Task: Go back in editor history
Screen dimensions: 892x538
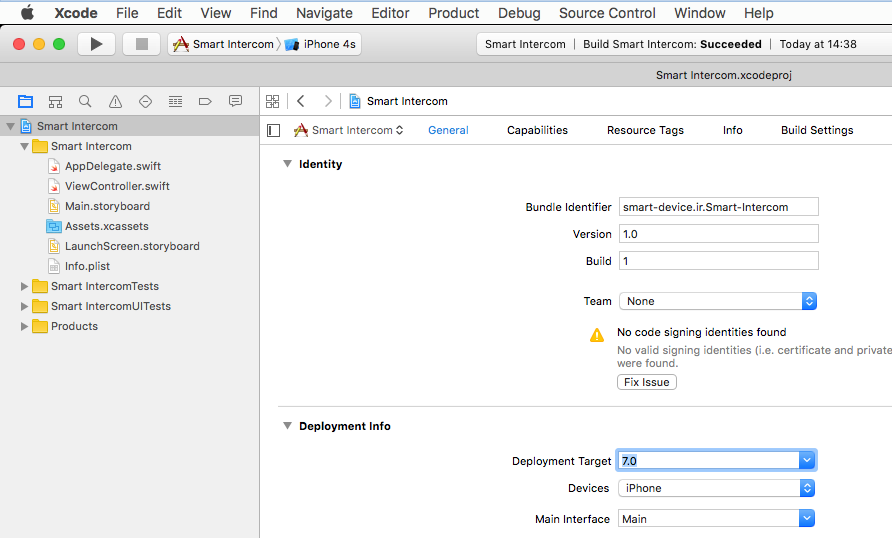Action: pyautogui.click(x=301, y=101)
